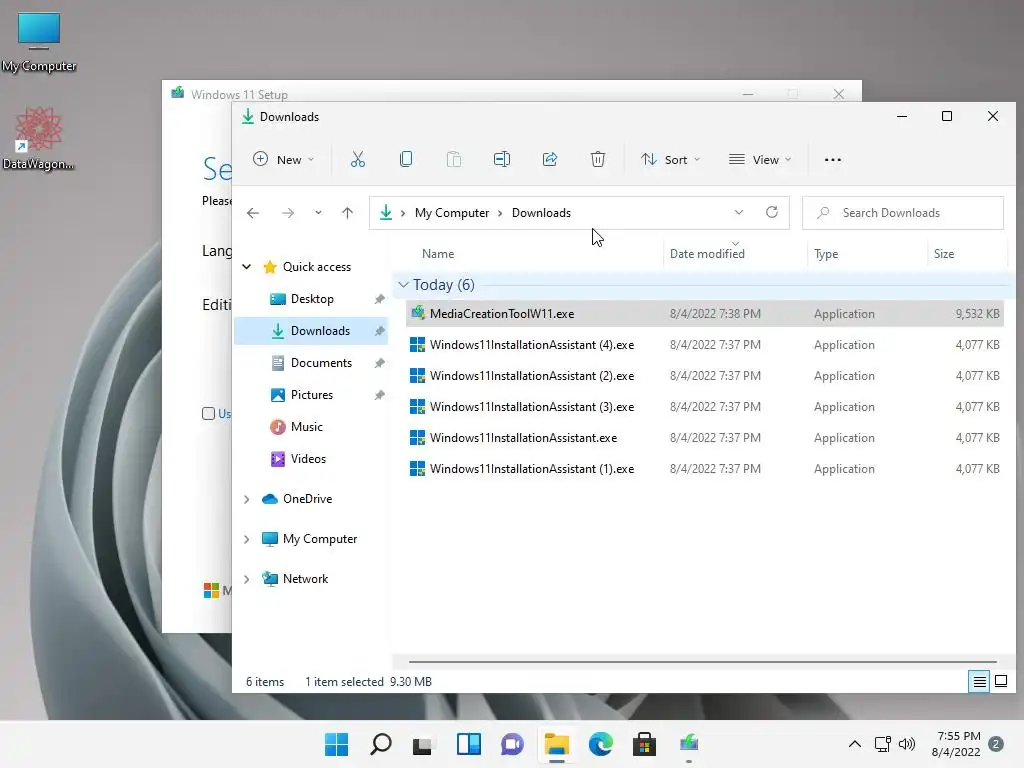Open Windows Start menu on taskbar
The width and height of the screenshot is (1024, 768).
(336, 744)
